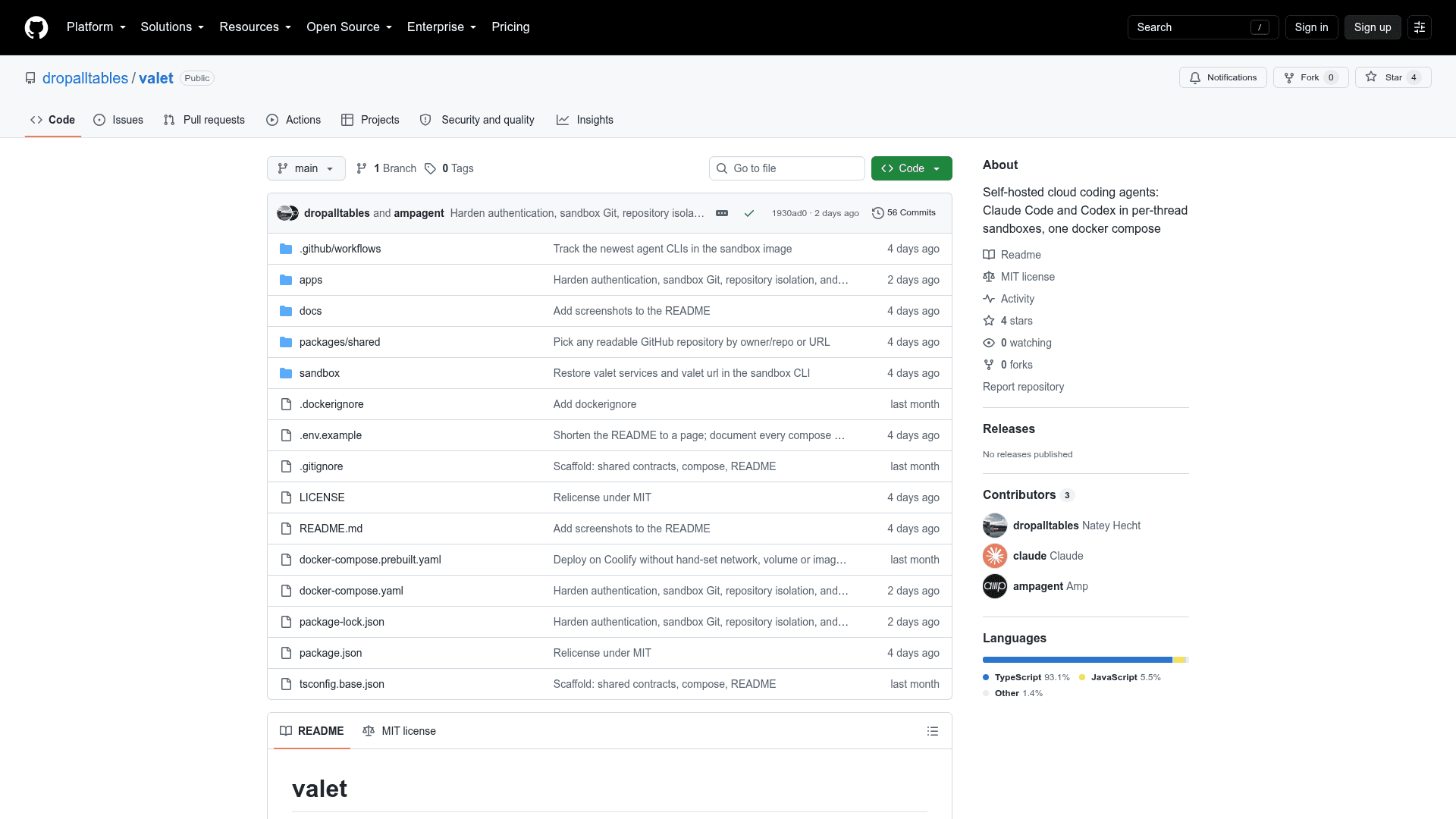Expand the commit message ellipsis button
1456x819 pixels.
(x=722, y=213)
